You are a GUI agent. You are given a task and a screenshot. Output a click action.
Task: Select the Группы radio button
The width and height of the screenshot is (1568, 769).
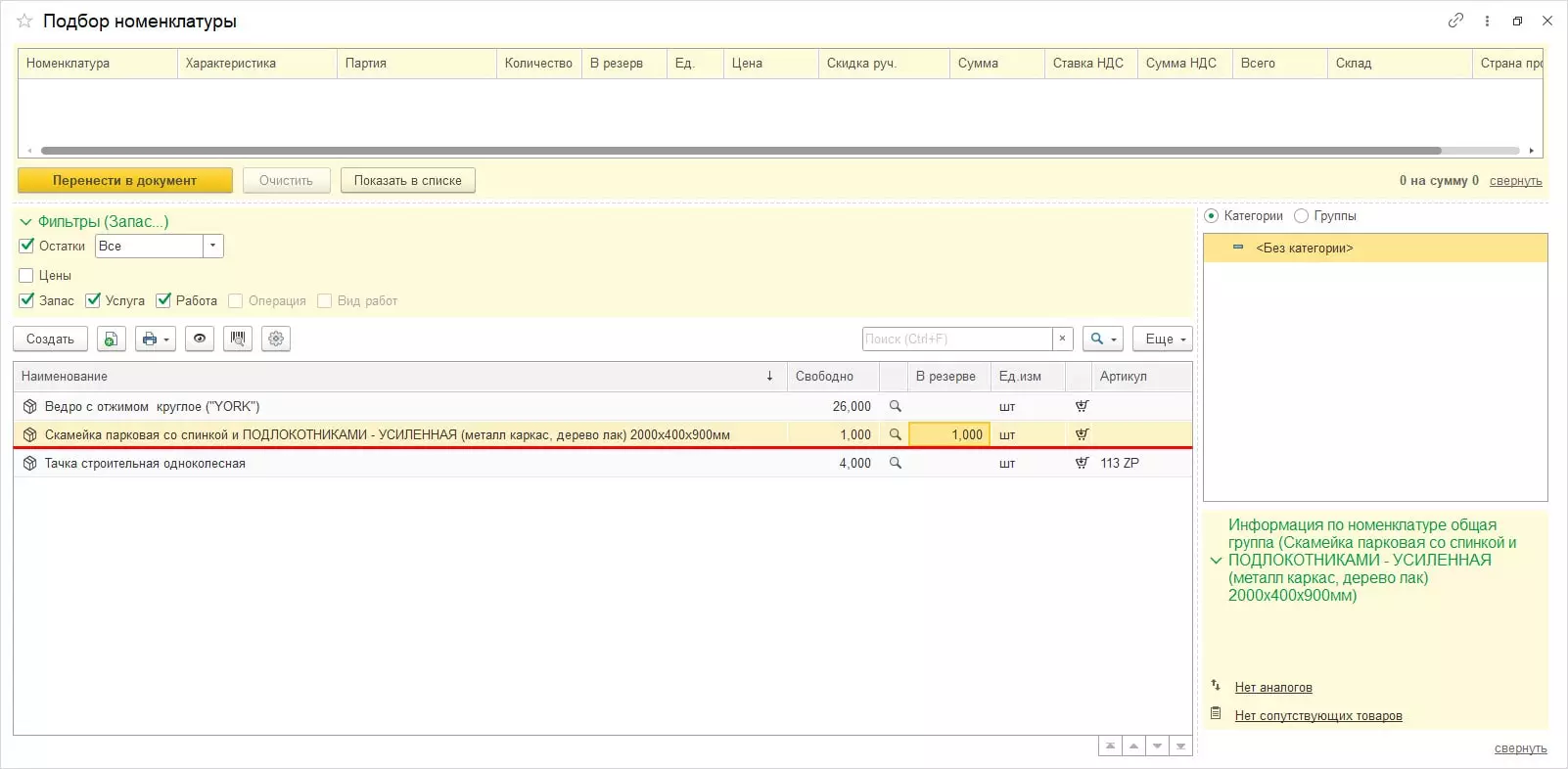(1302, 215)
